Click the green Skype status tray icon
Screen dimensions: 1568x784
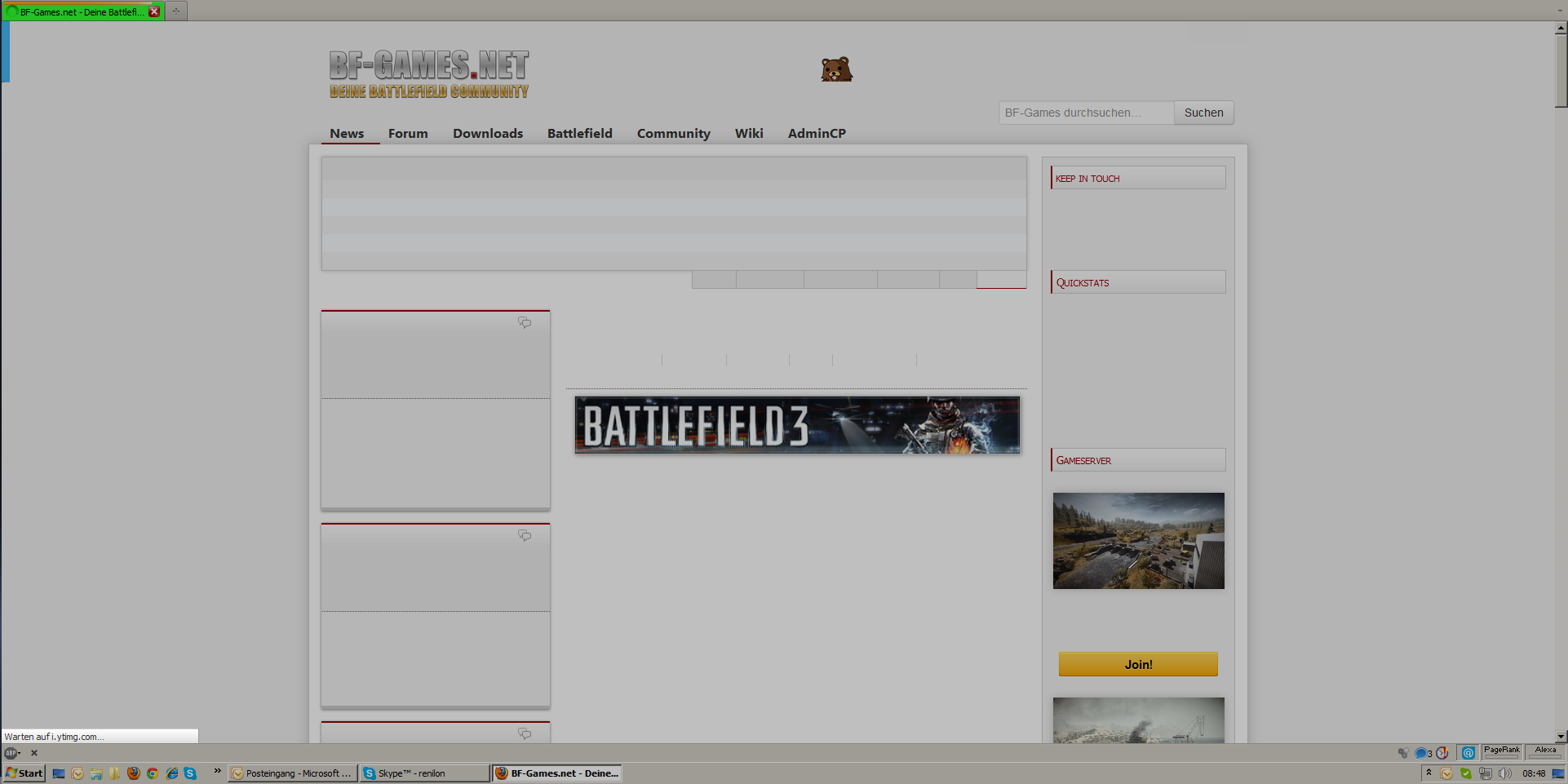[1466, 773]
